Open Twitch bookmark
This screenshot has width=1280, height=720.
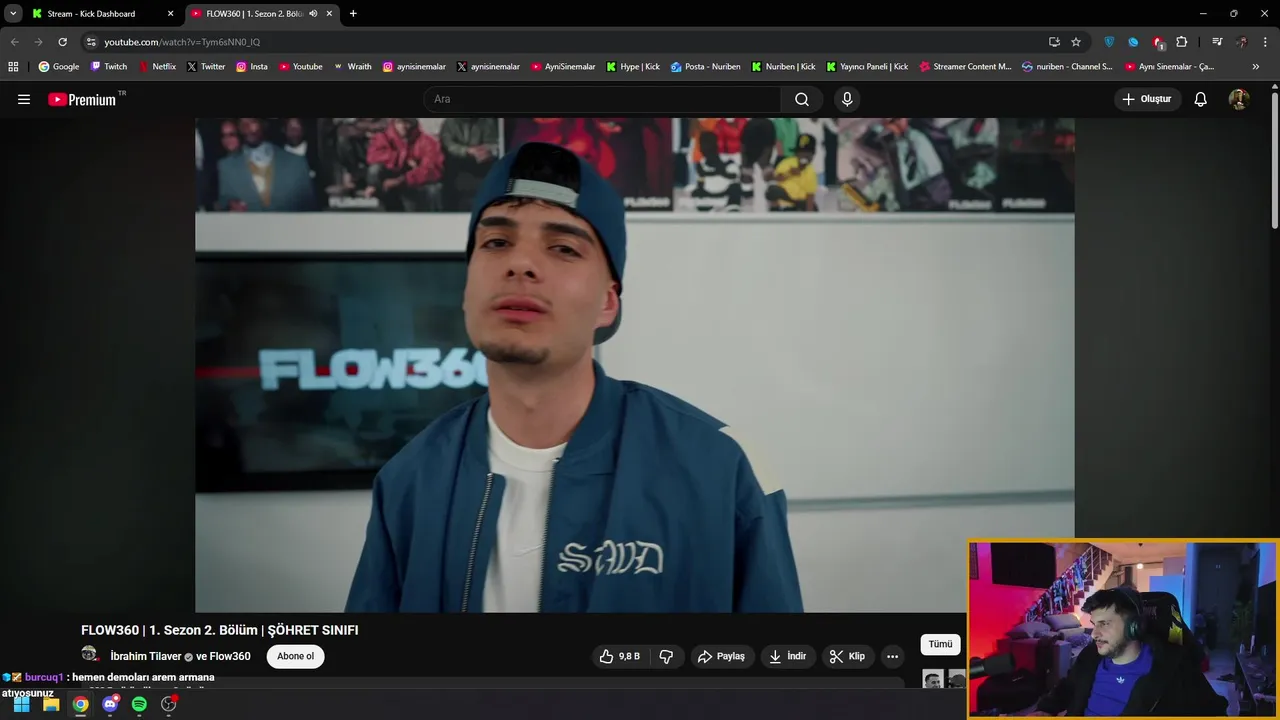coord(109,67)
